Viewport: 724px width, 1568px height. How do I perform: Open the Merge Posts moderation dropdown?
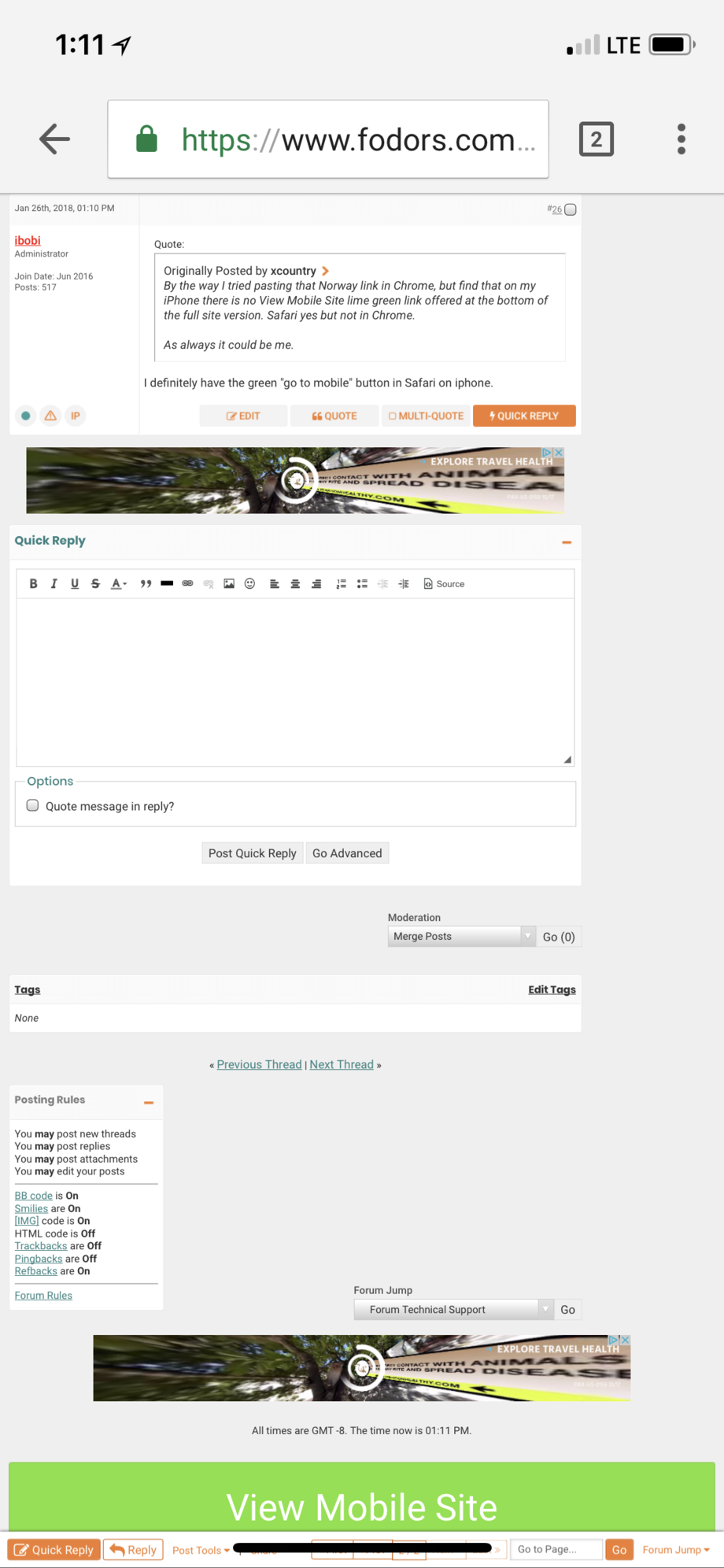tap(461, 936)
